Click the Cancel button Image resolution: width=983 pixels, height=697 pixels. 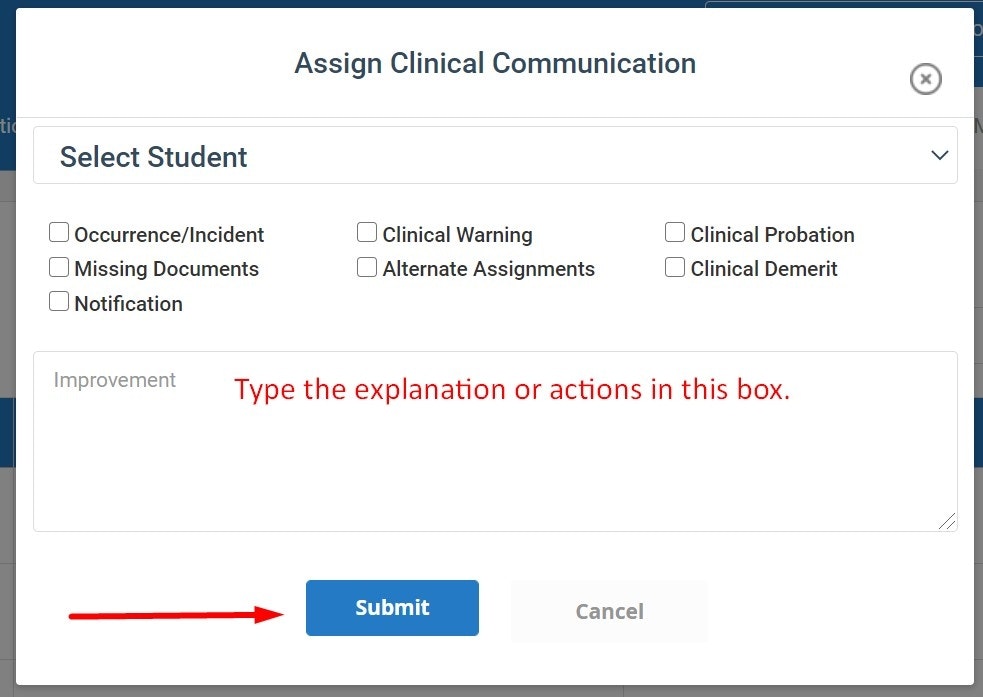click(x=608, y=611)
